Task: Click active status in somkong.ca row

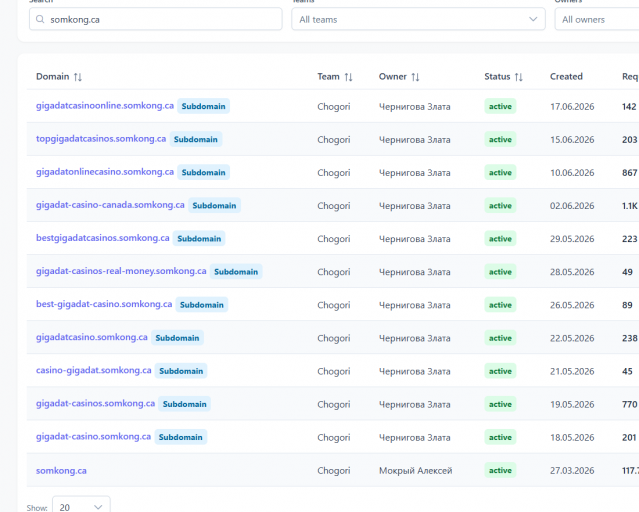Action: 500,470
